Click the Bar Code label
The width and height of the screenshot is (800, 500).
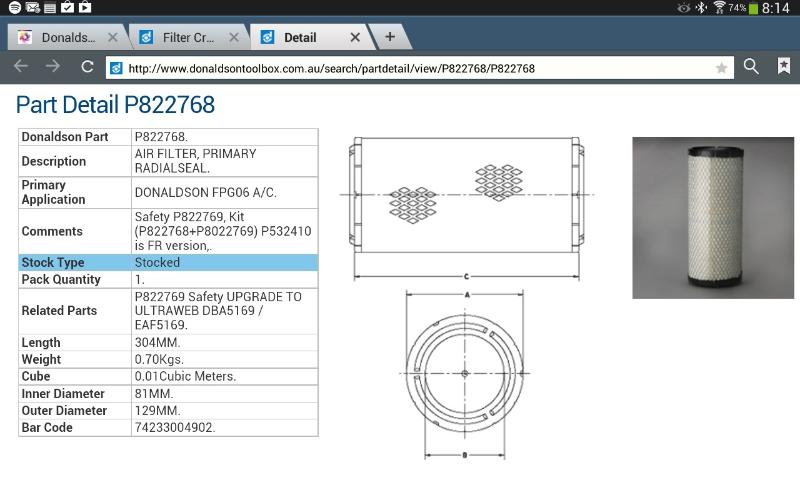tap(47, 428)
